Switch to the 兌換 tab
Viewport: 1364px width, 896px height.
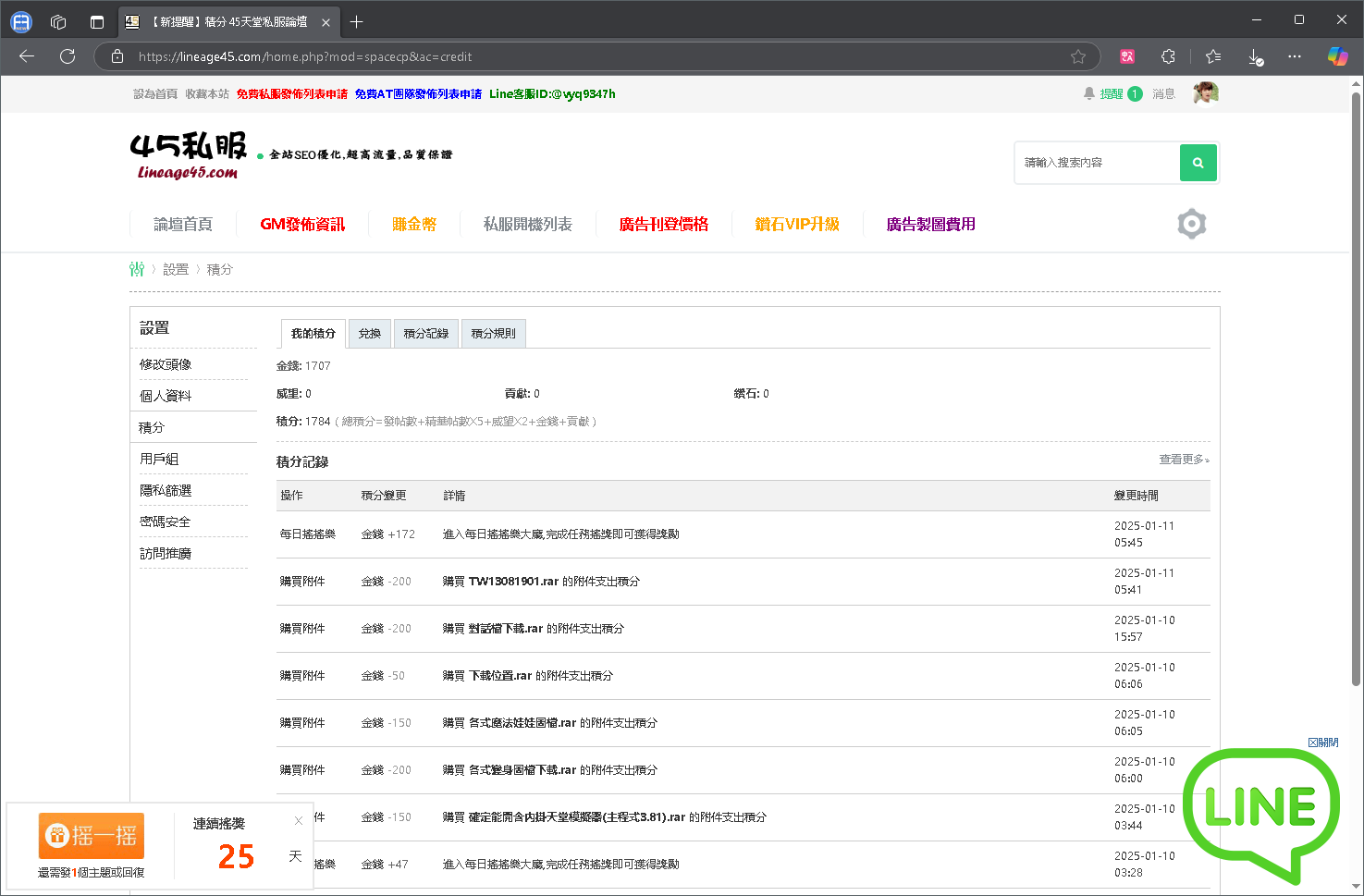[370, 334]
